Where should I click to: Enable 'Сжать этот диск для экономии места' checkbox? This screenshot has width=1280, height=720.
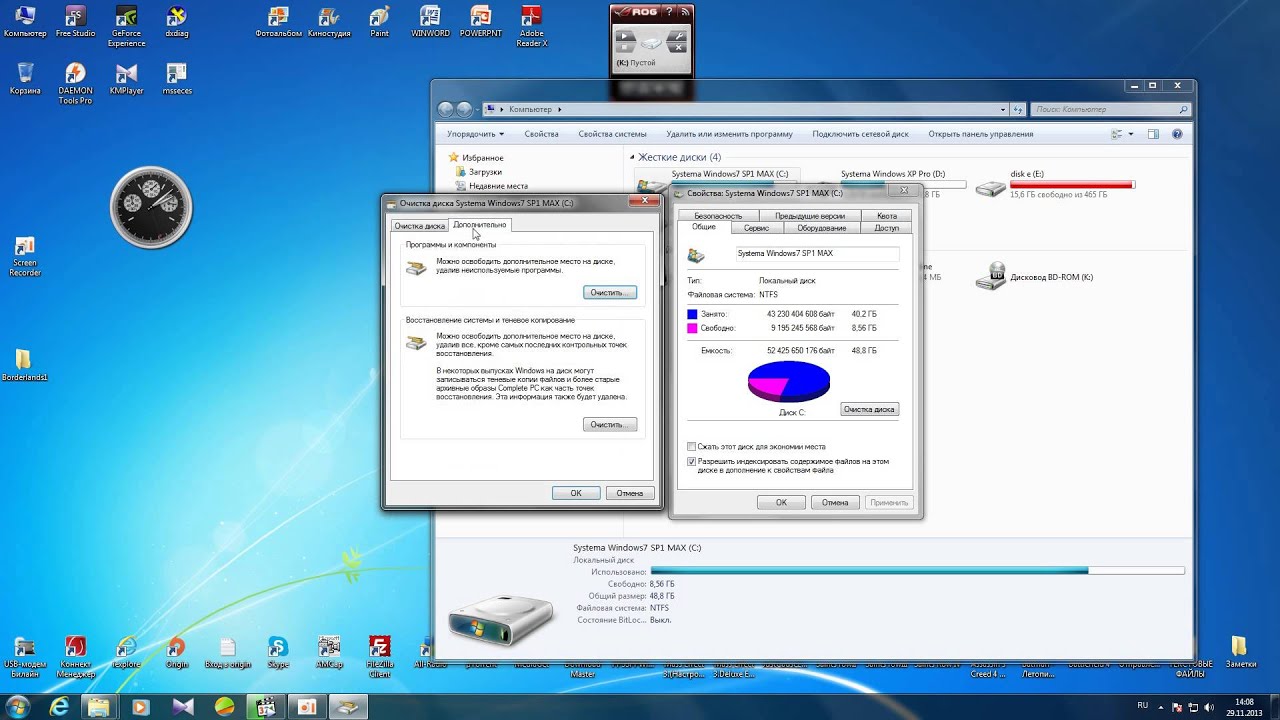click(691, 447)
